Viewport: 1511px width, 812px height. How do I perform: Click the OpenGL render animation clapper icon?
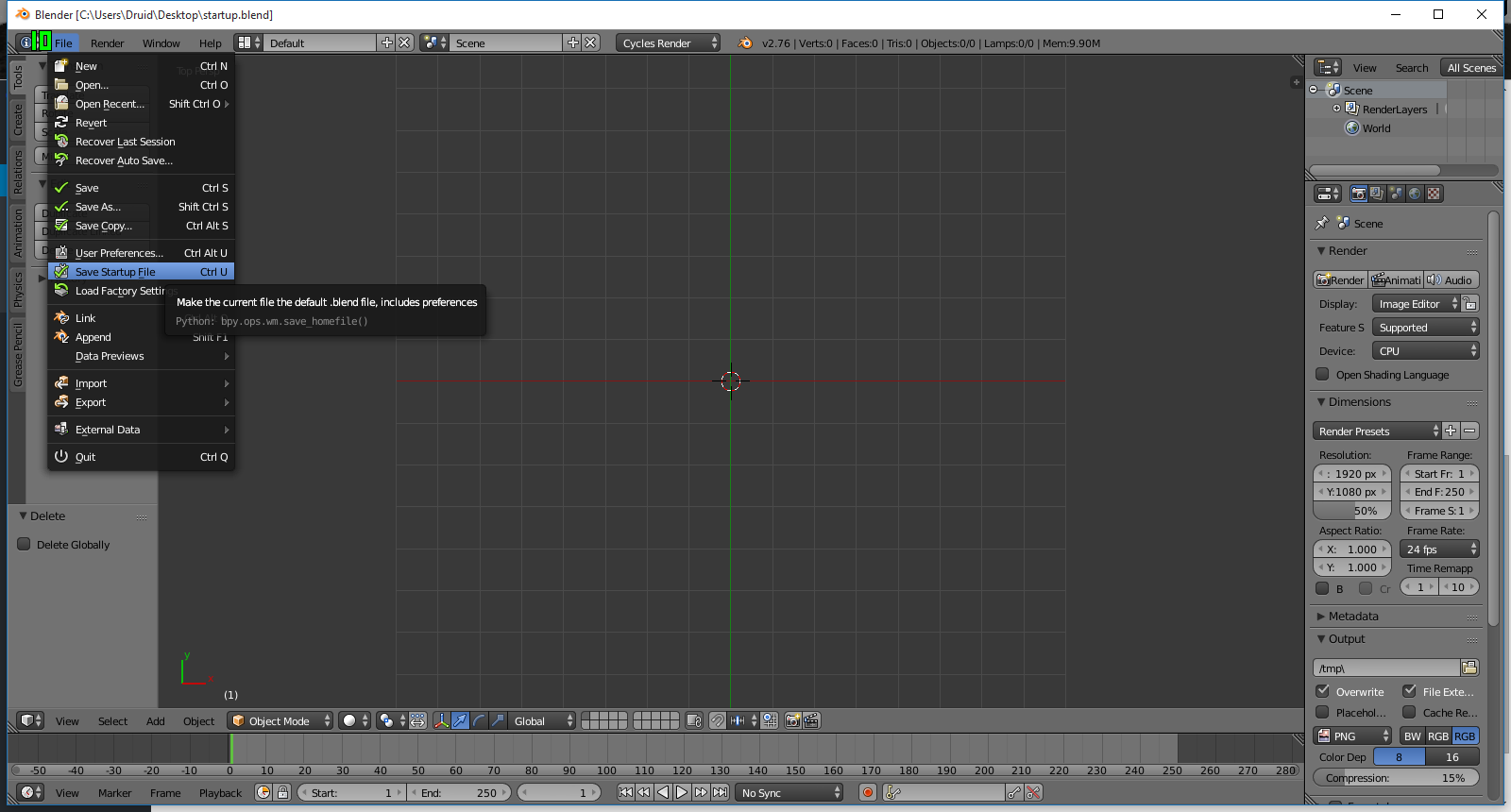click(811, 720)
